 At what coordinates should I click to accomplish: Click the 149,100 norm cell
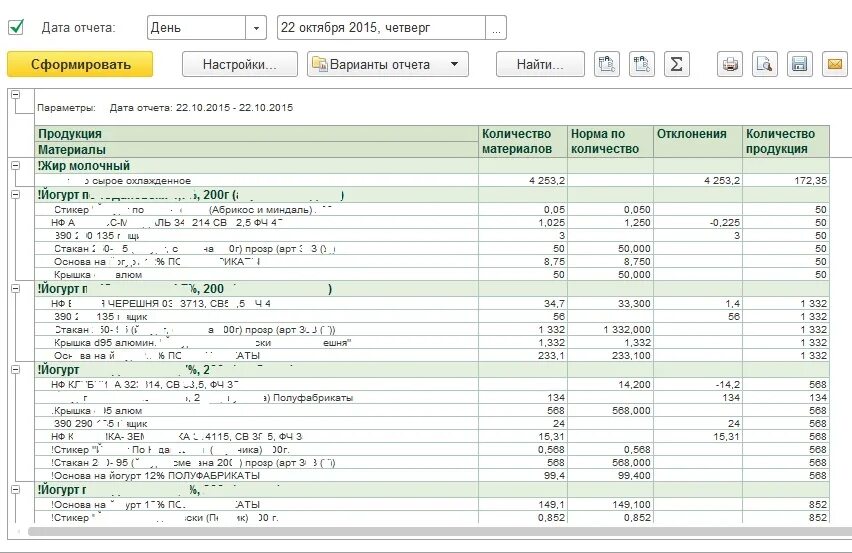(610, 505)
